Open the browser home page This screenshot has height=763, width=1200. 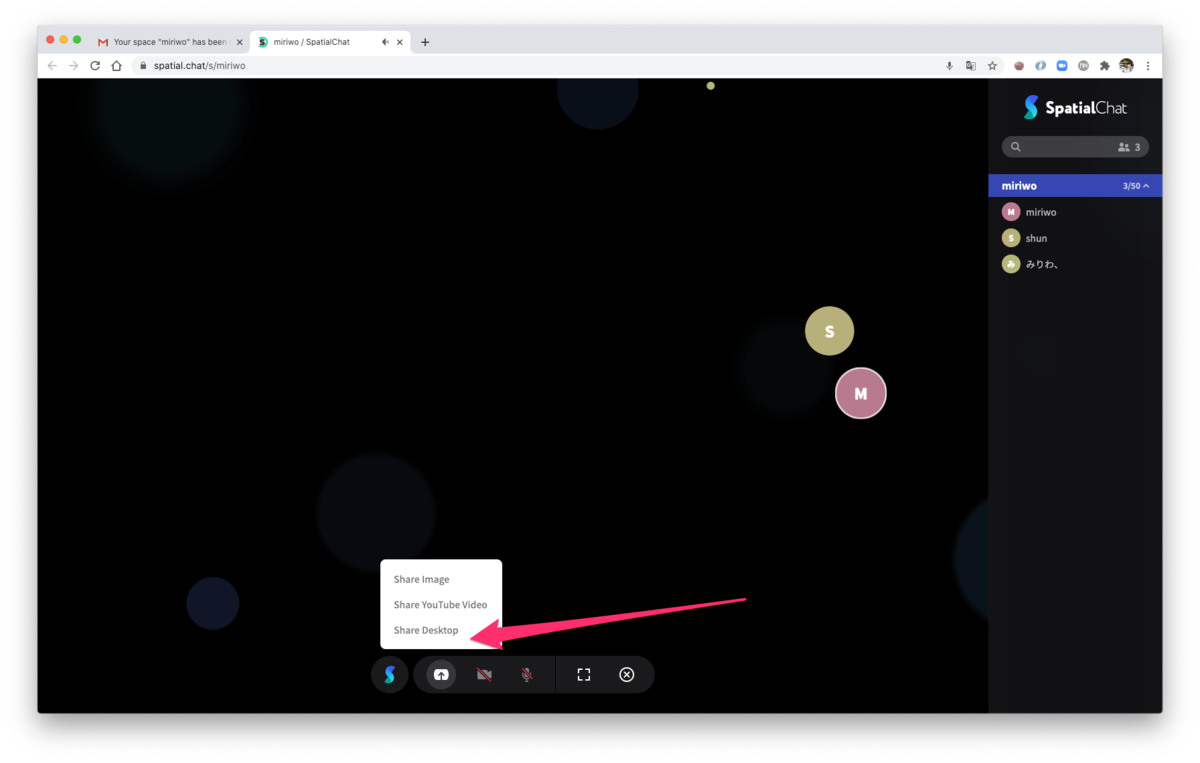[117, 66]
